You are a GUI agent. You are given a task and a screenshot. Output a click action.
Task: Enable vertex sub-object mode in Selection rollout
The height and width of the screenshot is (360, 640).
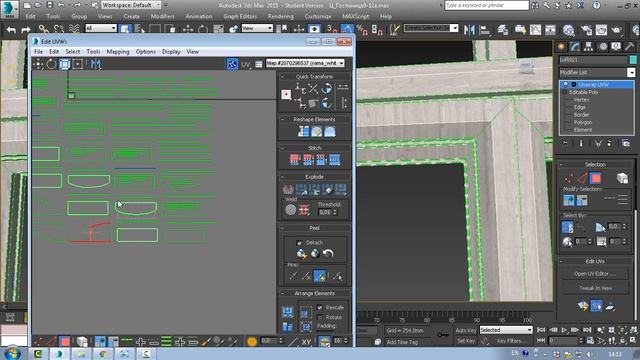pyautogui.click(x=569, y=178)
